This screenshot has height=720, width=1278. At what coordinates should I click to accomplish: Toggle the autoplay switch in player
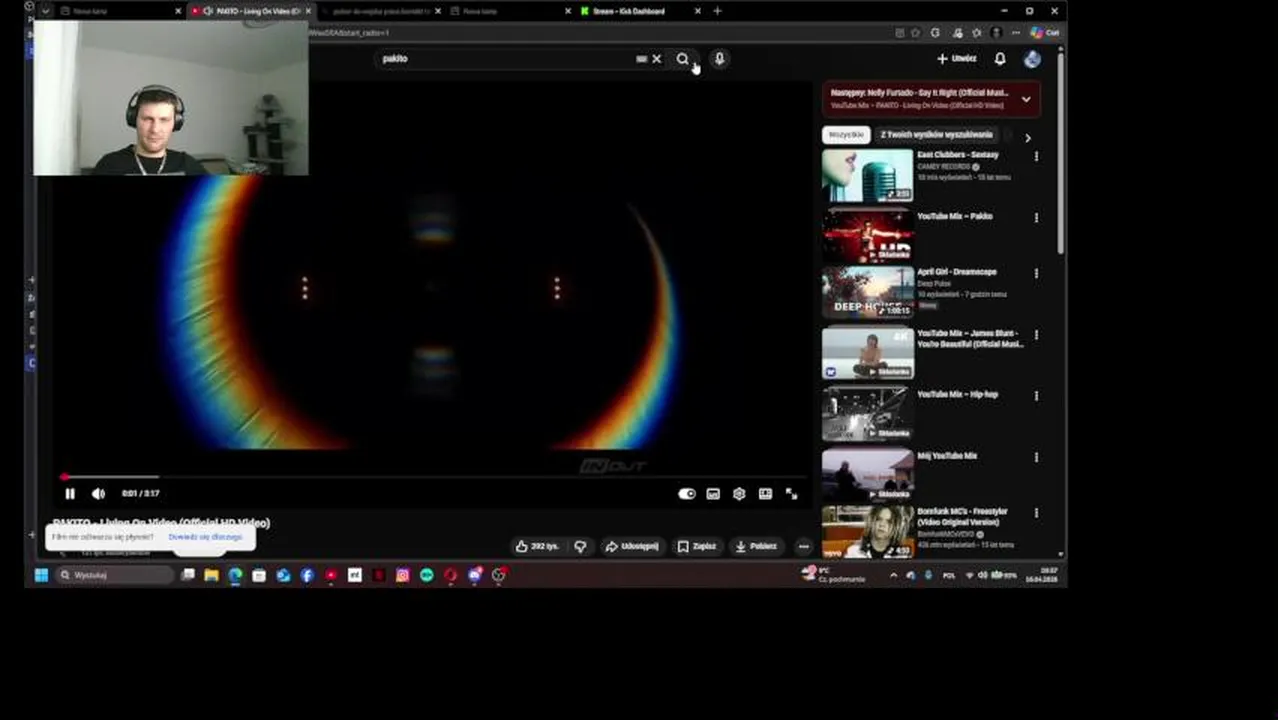coord(687,494)
